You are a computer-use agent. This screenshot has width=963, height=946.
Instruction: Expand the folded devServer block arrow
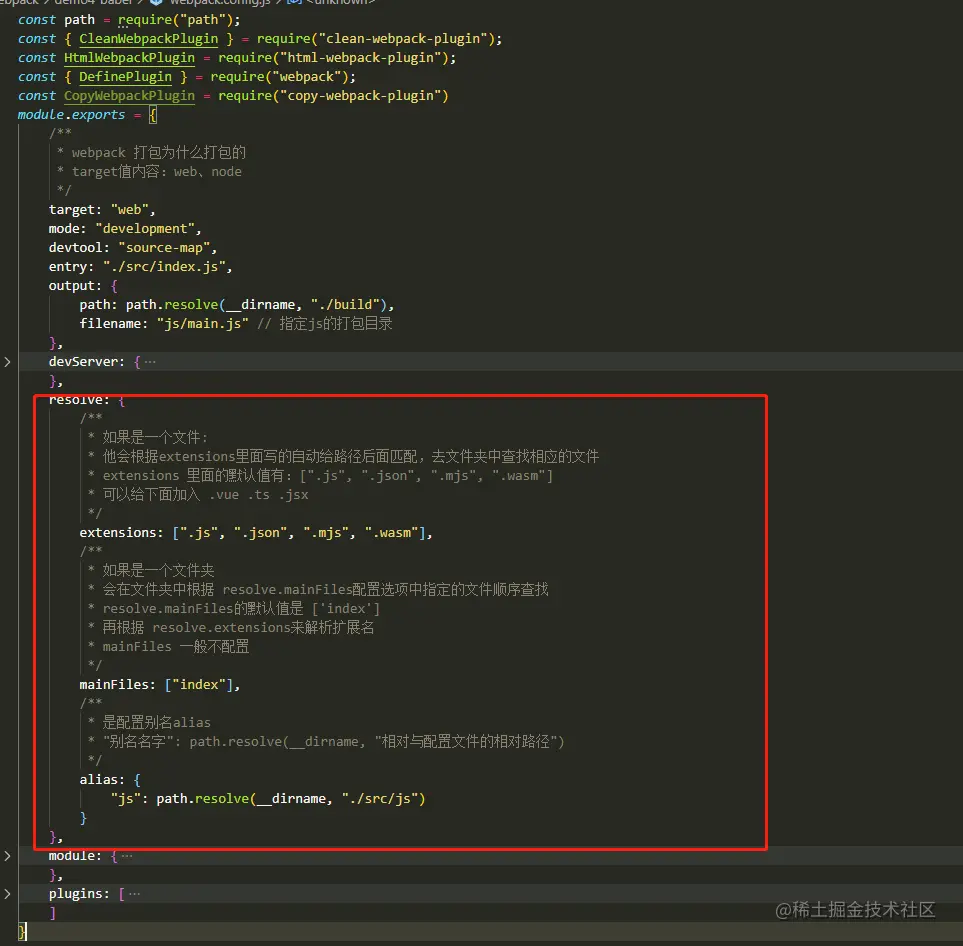[7, 362]
